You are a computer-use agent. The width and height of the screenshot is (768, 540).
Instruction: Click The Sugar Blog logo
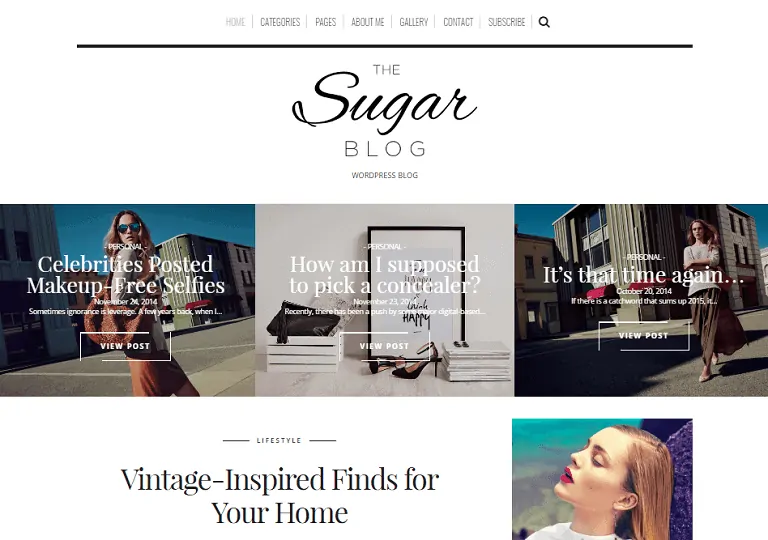[x=384, y=111]
